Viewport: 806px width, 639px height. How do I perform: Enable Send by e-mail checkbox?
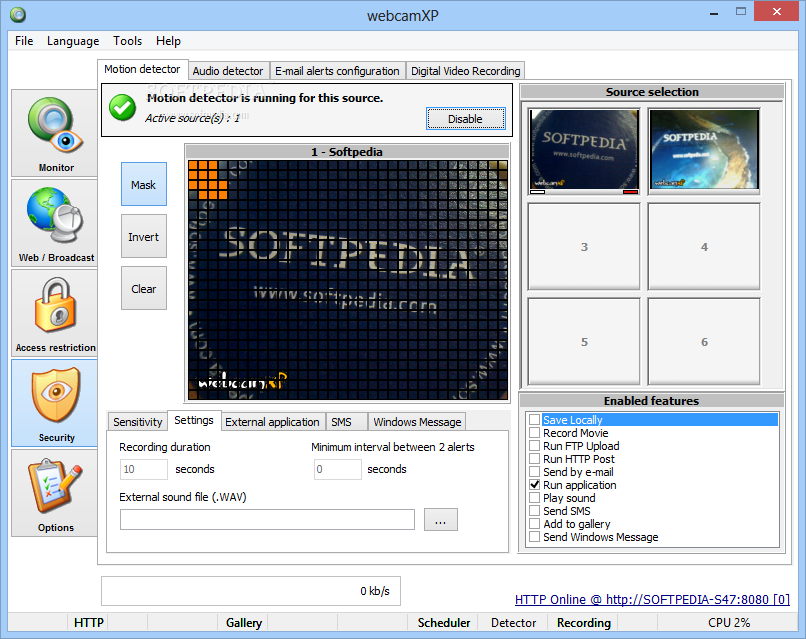(x=535, y=471)
